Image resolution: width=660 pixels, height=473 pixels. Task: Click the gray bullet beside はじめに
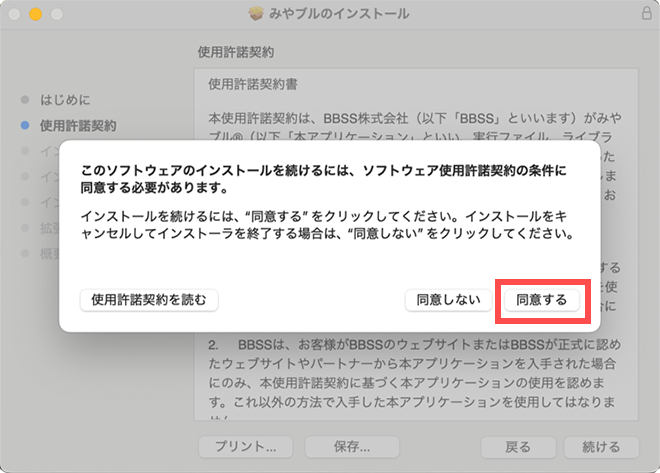[x=25, y=100]
